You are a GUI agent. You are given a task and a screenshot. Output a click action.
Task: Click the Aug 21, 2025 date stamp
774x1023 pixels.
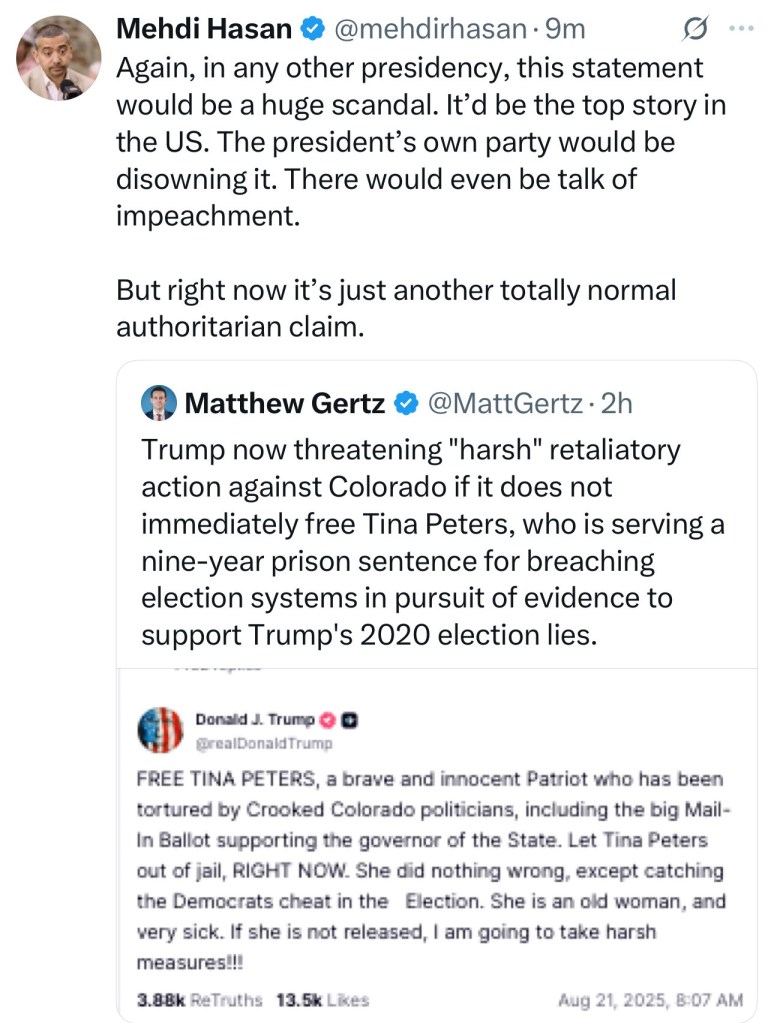pyautogui.click(x=650, y=999)
